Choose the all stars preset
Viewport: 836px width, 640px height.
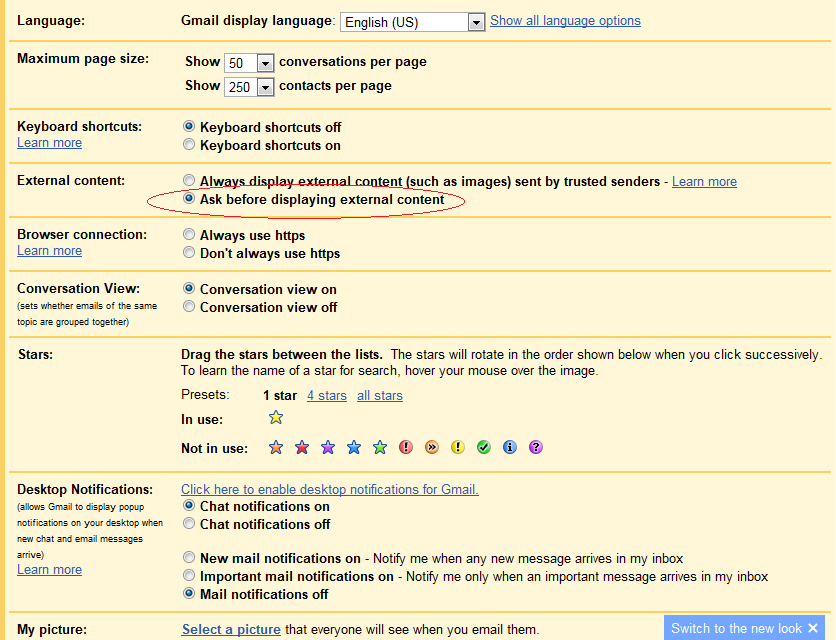point(379,395)
